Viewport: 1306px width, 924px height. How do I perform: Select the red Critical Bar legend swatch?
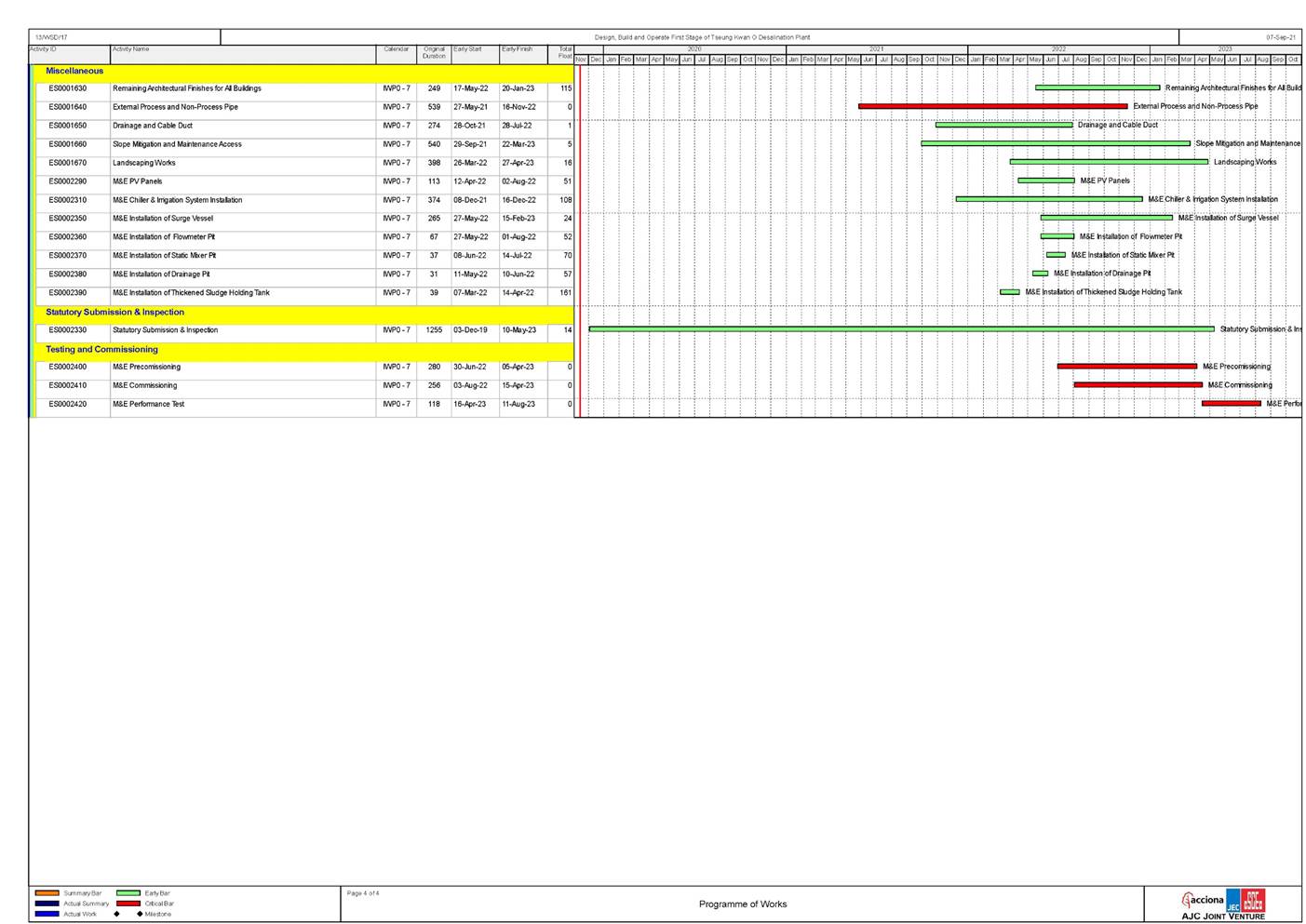tap(128, 904)
